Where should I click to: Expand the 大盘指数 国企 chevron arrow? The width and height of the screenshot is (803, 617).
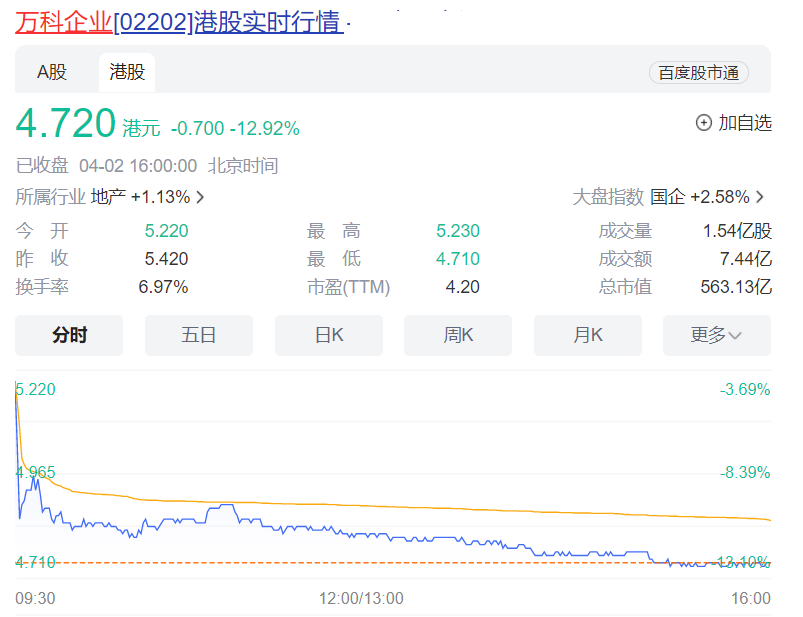[x=759, y=197]
